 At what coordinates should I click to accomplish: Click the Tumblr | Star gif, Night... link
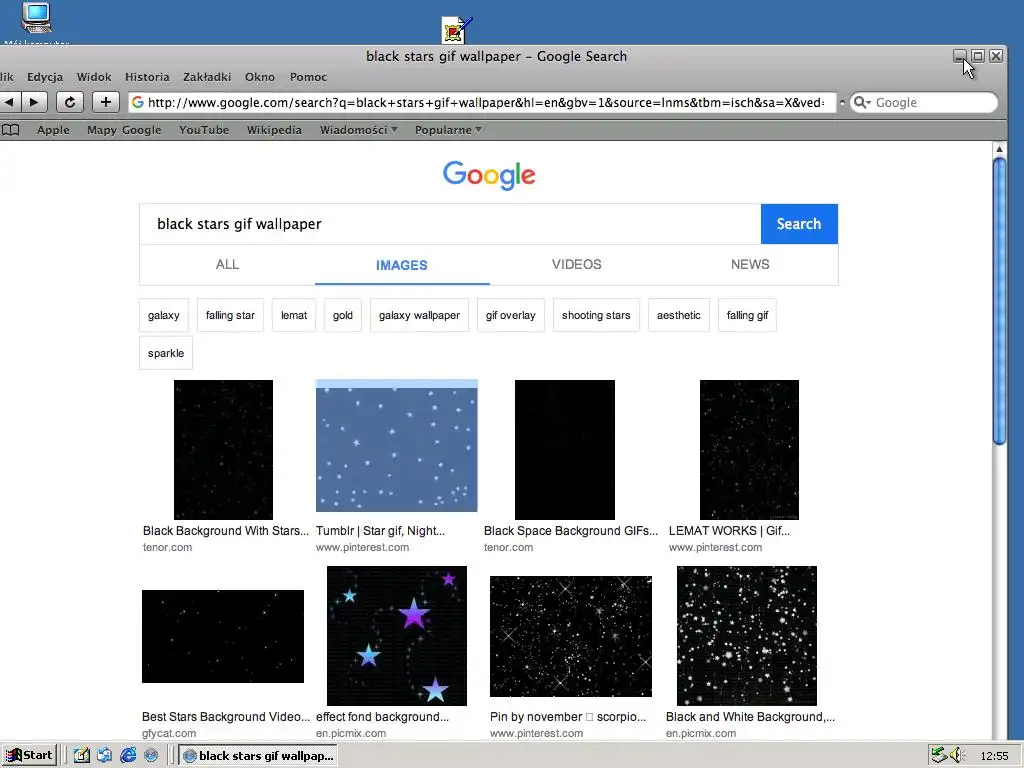coord(380,531)
